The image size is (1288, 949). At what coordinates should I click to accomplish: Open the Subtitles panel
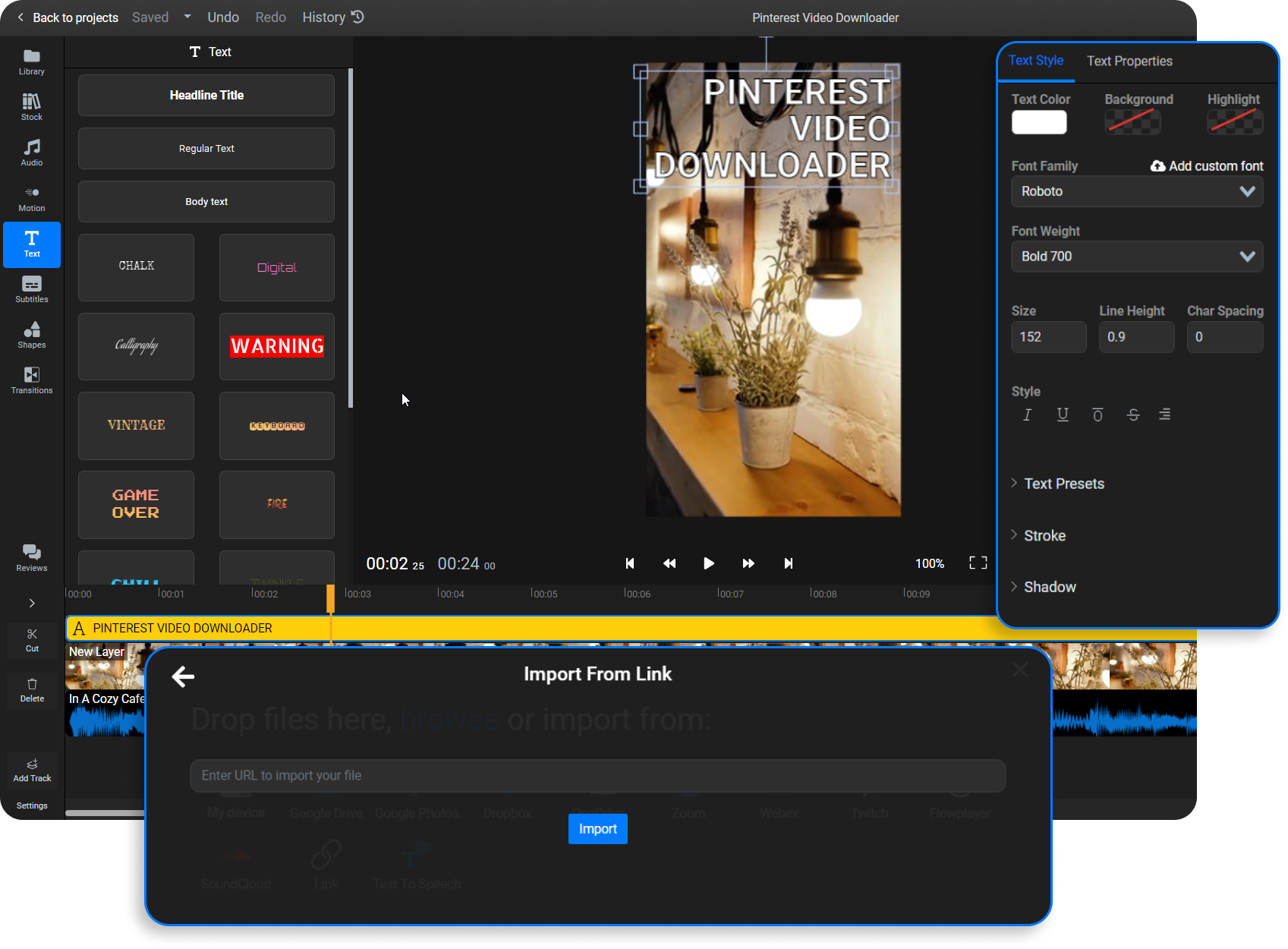tap(31, 289)
